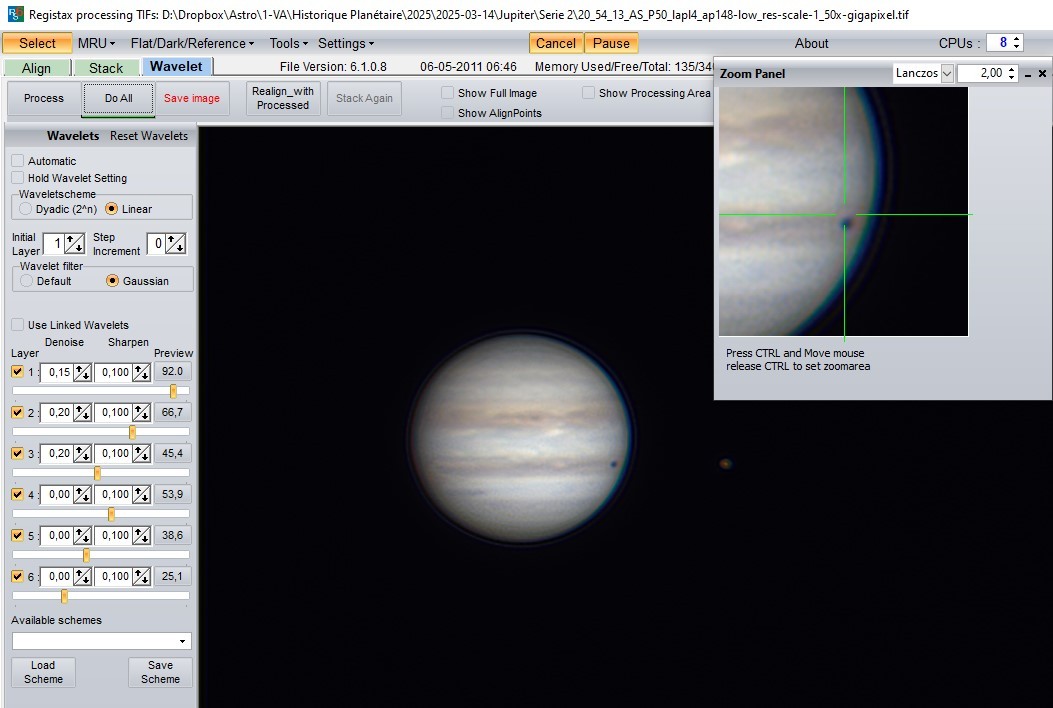This screenshot has height=708, width=1053.
Task: Open the Tools menu
Action: pos(289,43)
